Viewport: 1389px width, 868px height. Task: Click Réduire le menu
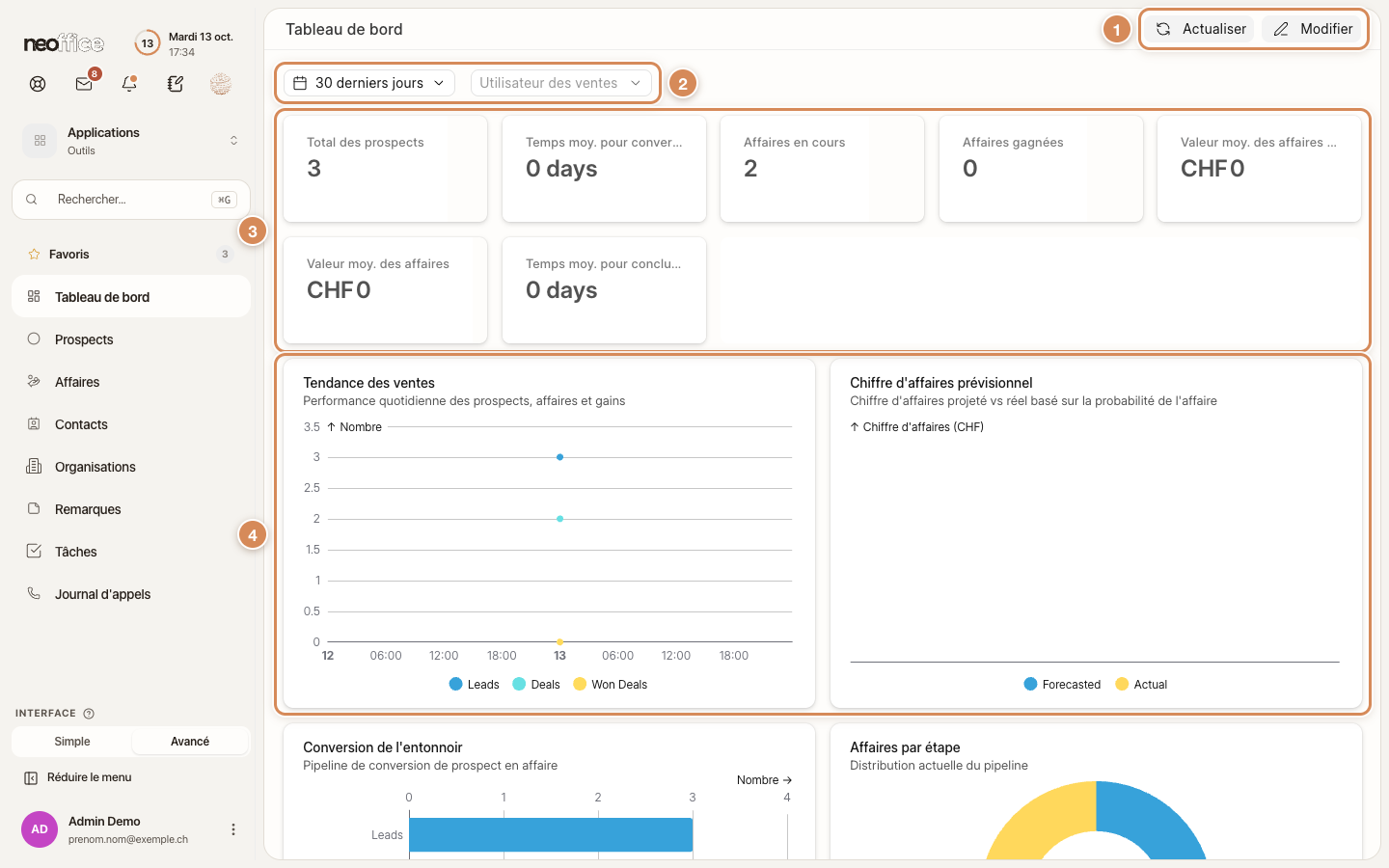(x=78, y=777)
